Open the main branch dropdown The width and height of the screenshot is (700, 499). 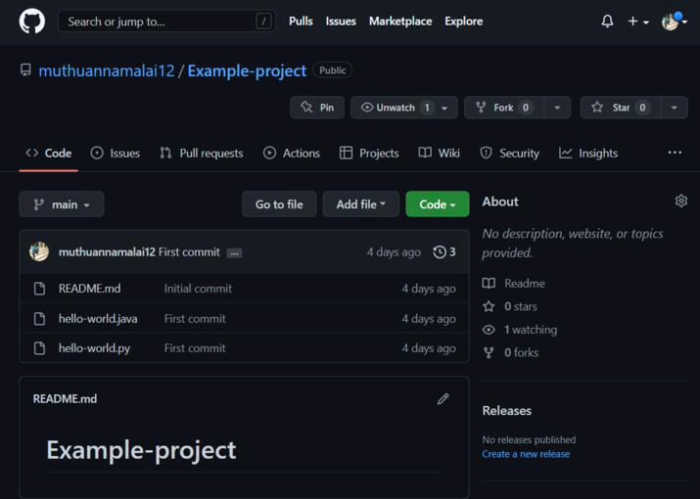coord(61,204)
